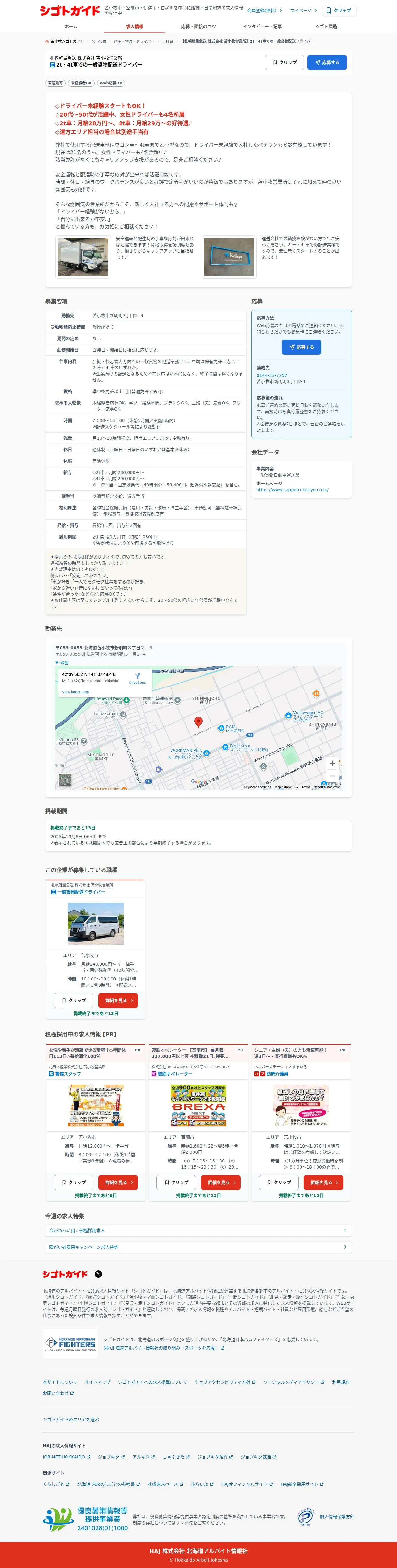The height and width of the screenshot is (1568, 397).
Task: Clip the 製鉄オペレーター PR job card
Action: (176, 1182)
